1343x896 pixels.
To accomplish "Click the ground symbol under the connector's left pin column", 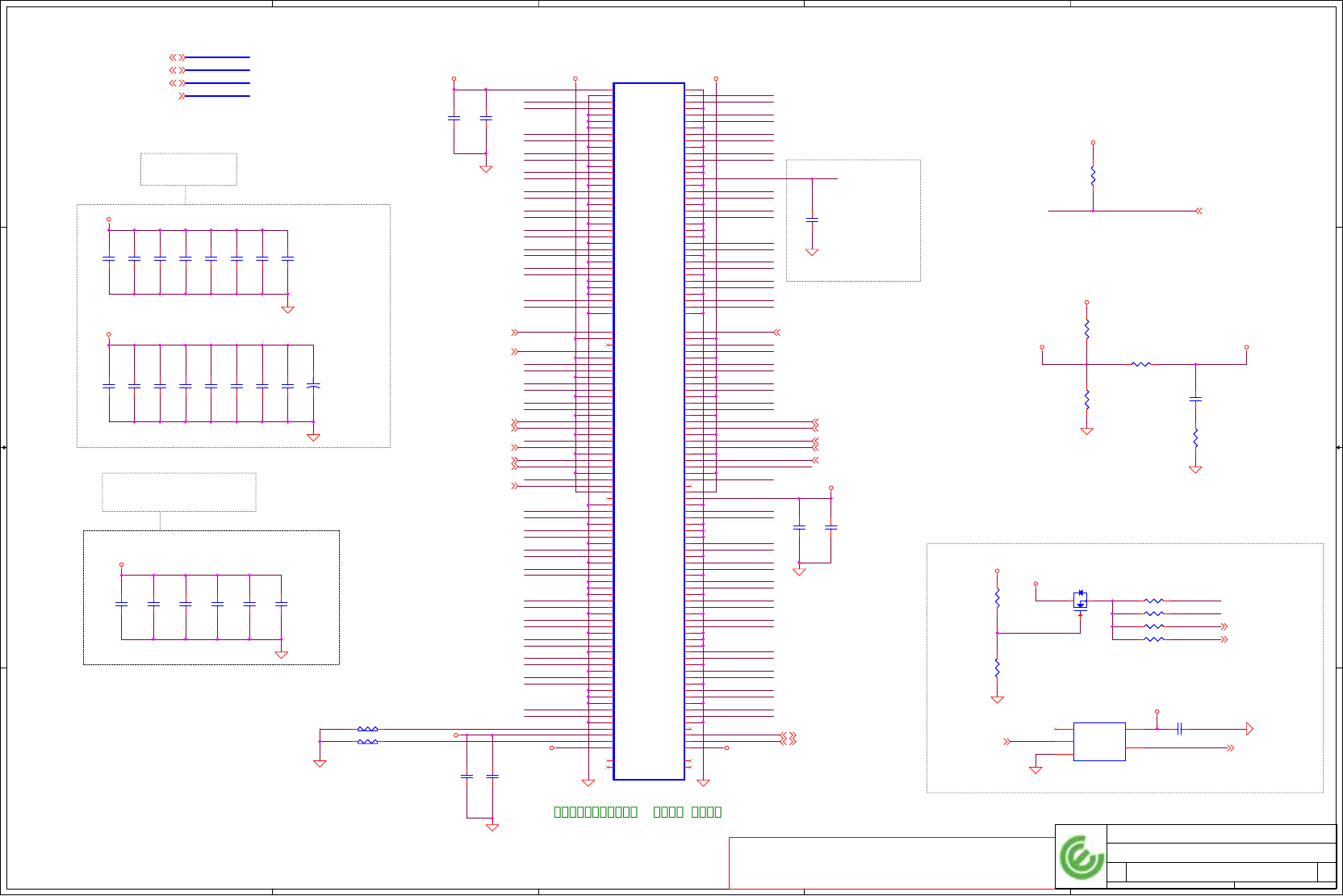I will [588, 783].
